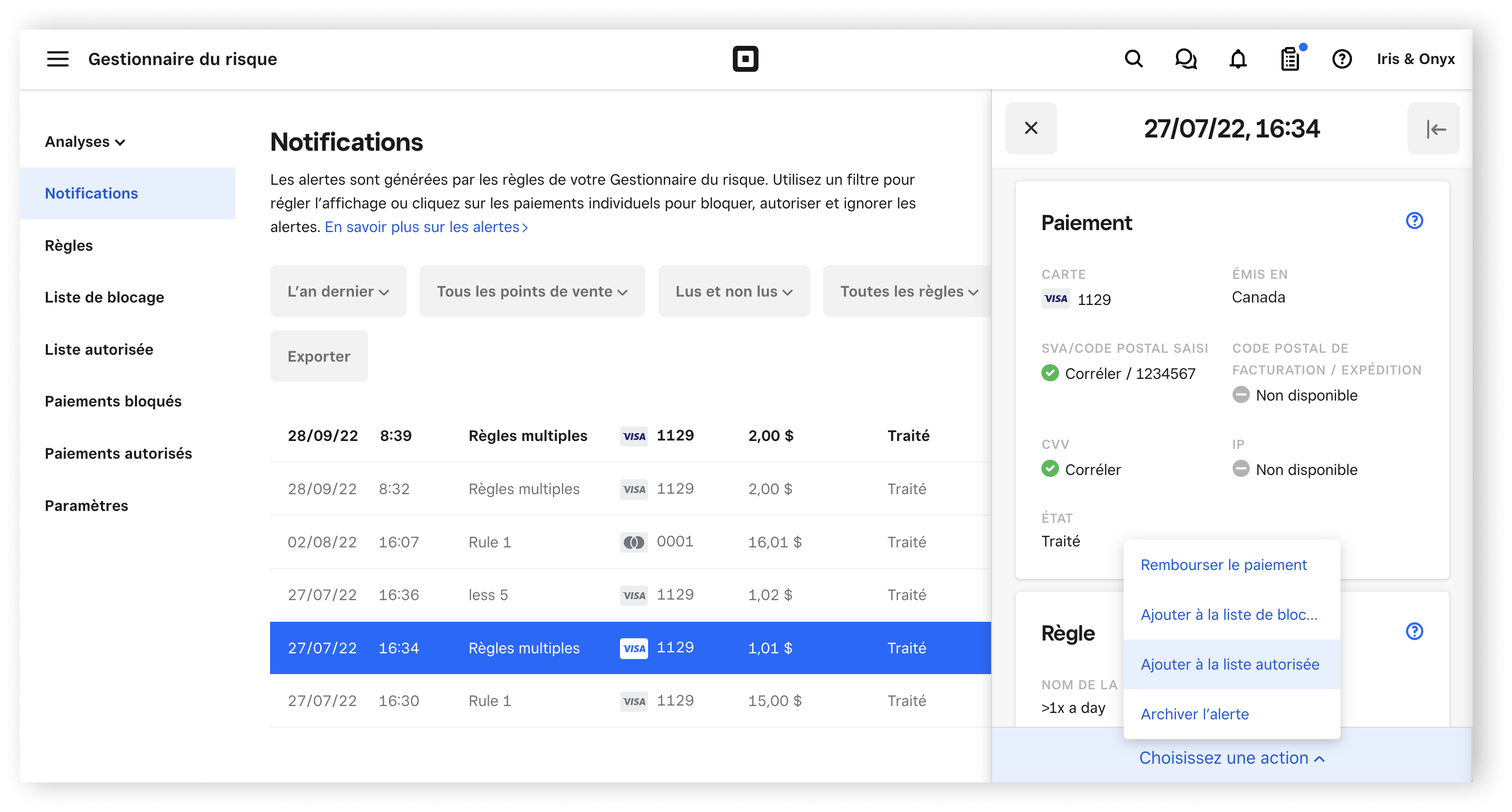Click the close X icon on detail panel

(1031, 128)
